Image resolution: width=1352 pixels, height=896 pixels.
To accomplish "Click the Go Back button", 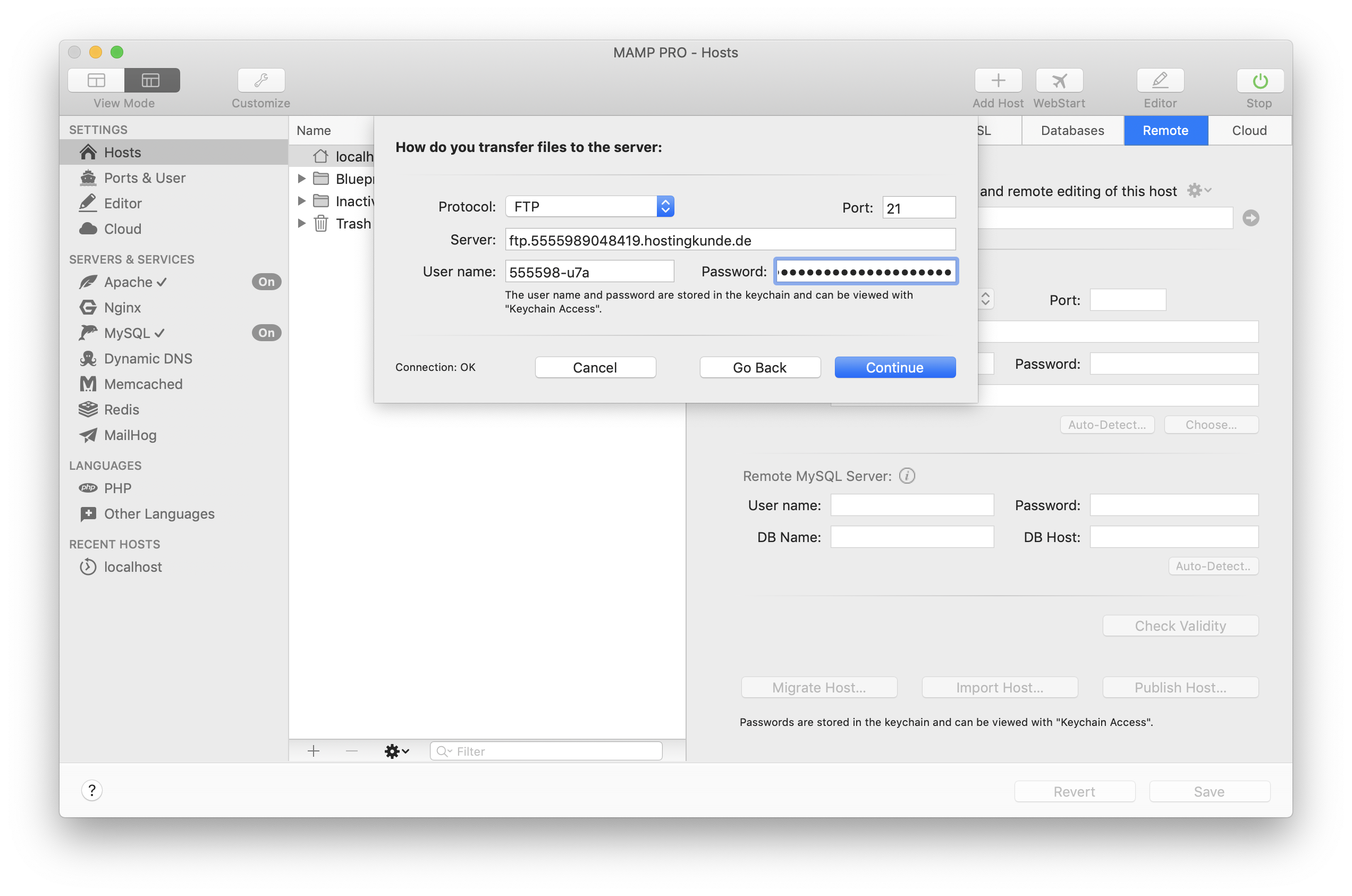I will tap(759, 367).
